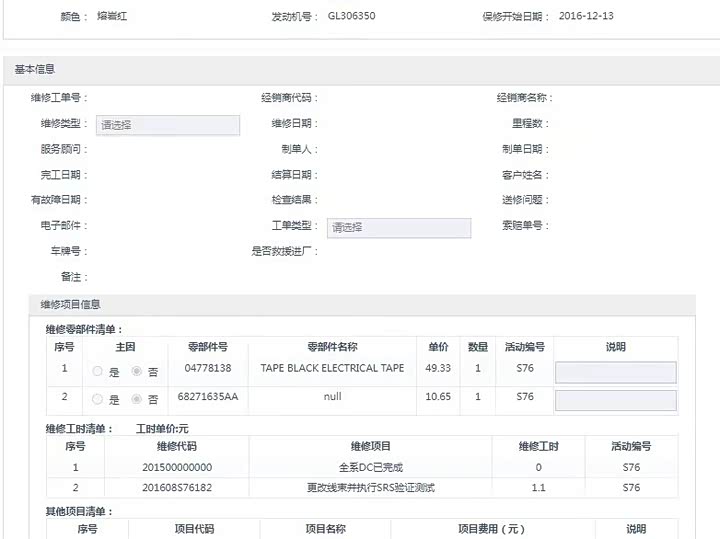Click the 维修项目信息 section header

tap(70, 304)
